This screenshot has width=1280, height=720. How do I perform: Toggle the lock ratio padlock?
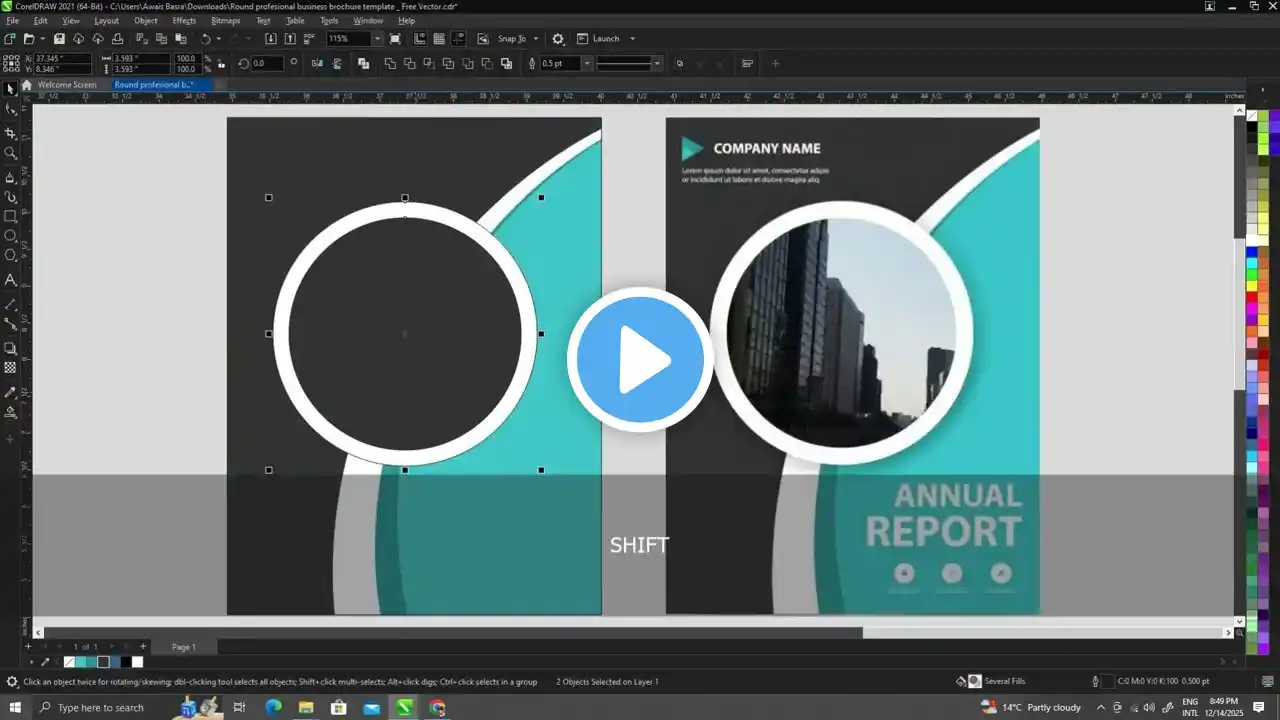pos(221,63)
